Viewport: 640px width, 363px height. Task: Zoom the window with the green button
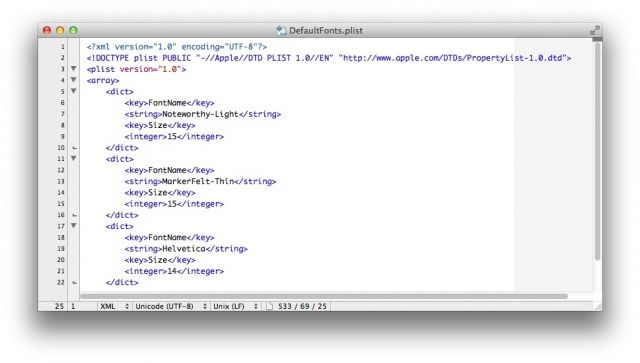click(x=73, y=30)
